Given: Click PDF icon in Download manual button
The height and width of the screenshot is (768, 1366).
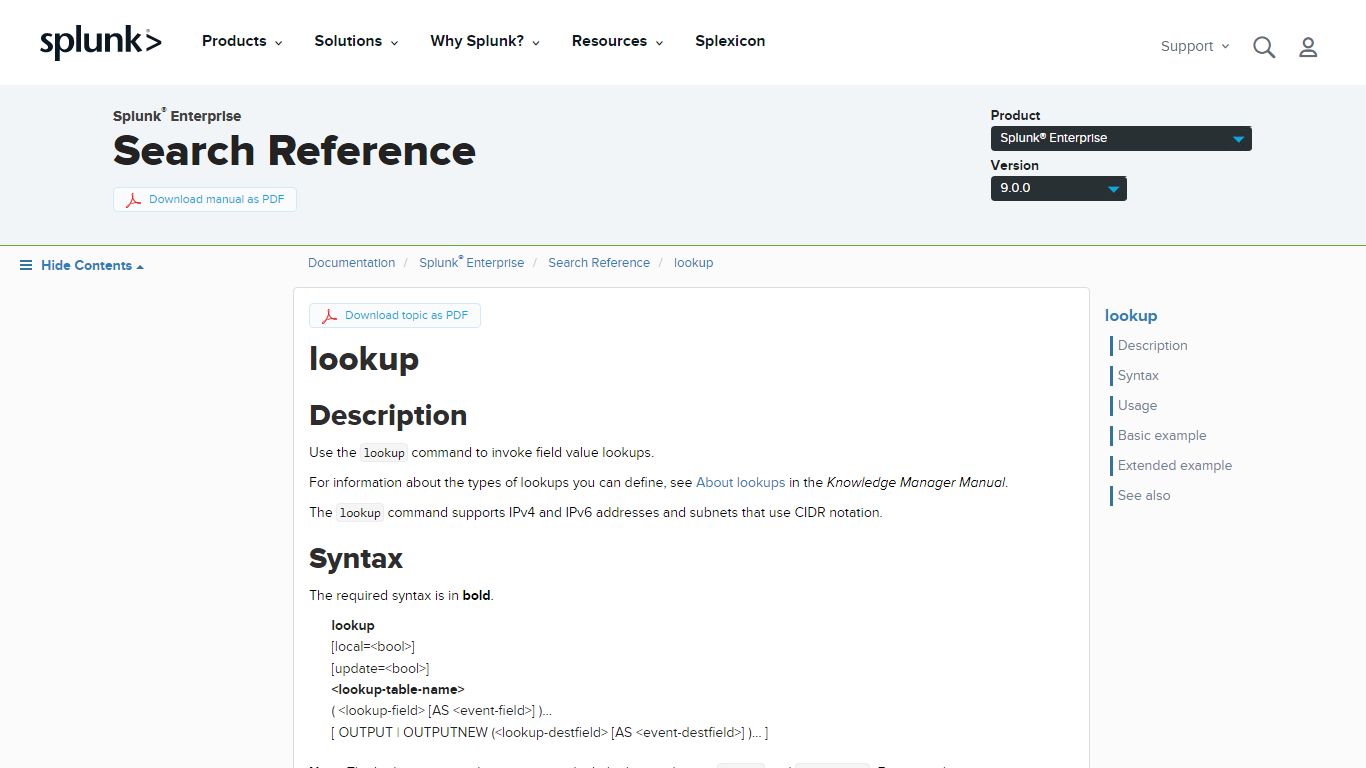Looking at the screenshot, I should [133, 200].
